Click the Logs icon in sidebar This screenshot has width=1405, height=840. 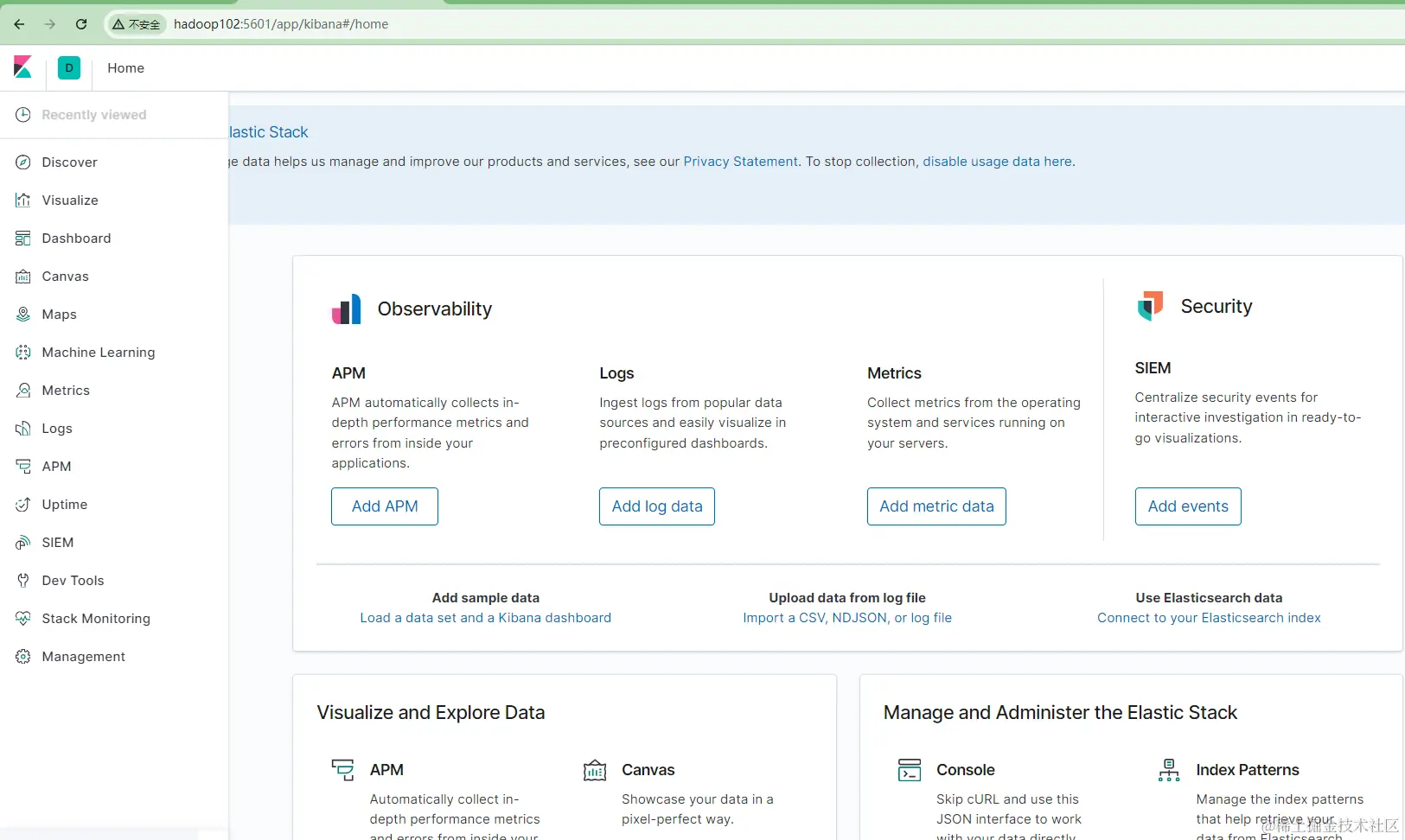23,429
